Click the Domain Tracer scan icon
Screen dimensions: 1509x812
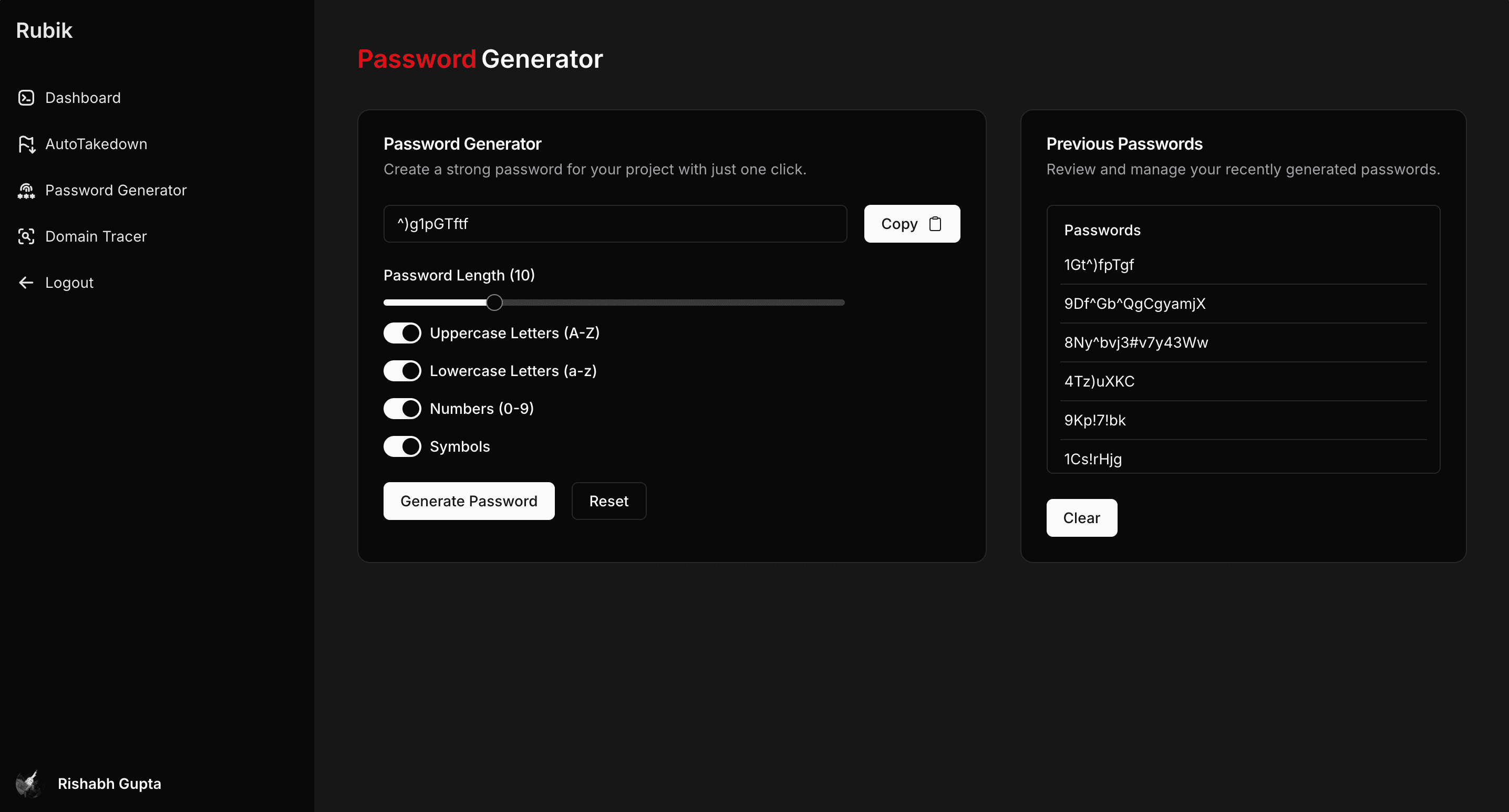click(x=26, y=236)
